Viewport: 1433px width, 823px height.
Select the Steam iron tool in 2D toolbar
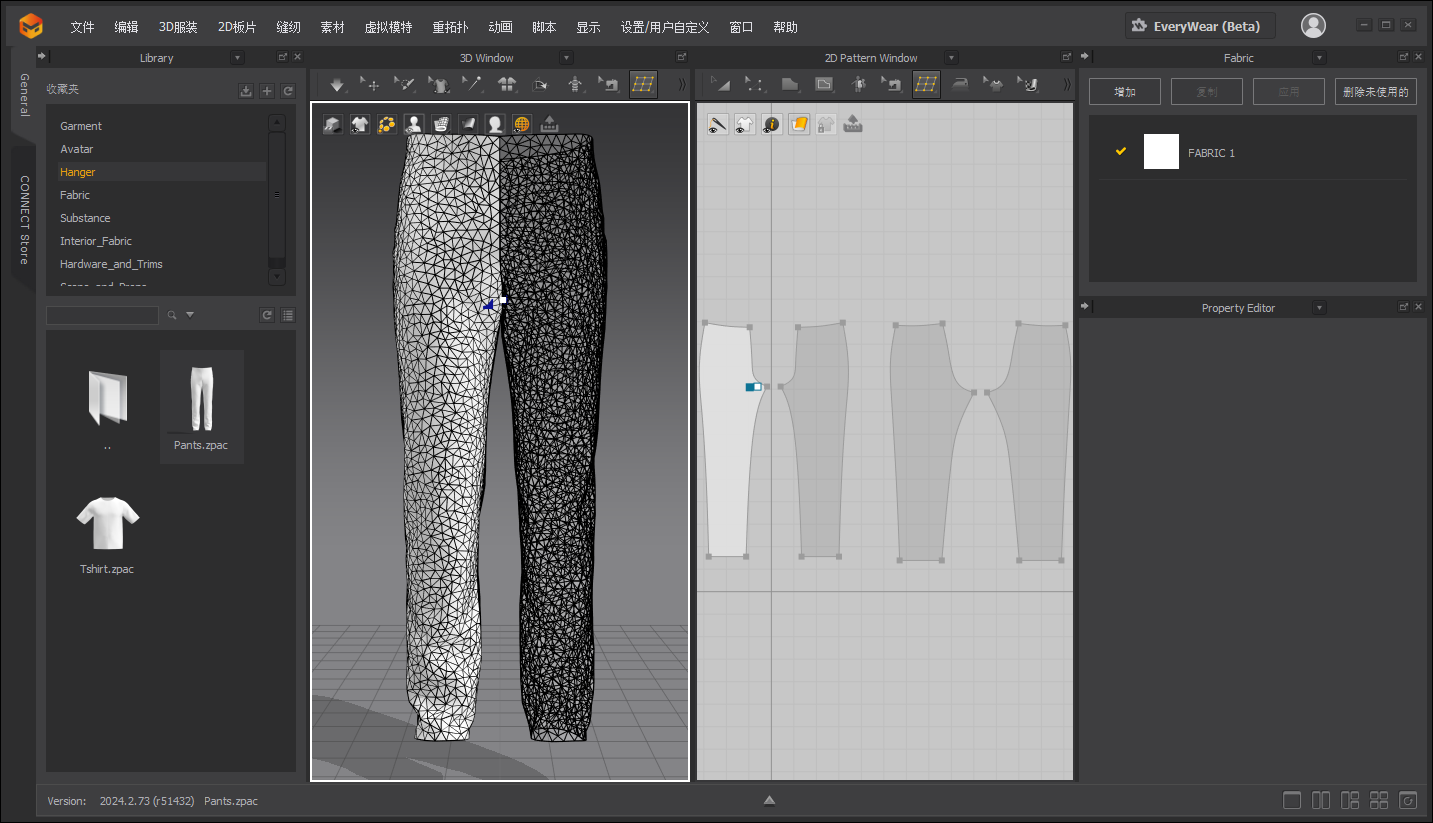click(960, 85)
